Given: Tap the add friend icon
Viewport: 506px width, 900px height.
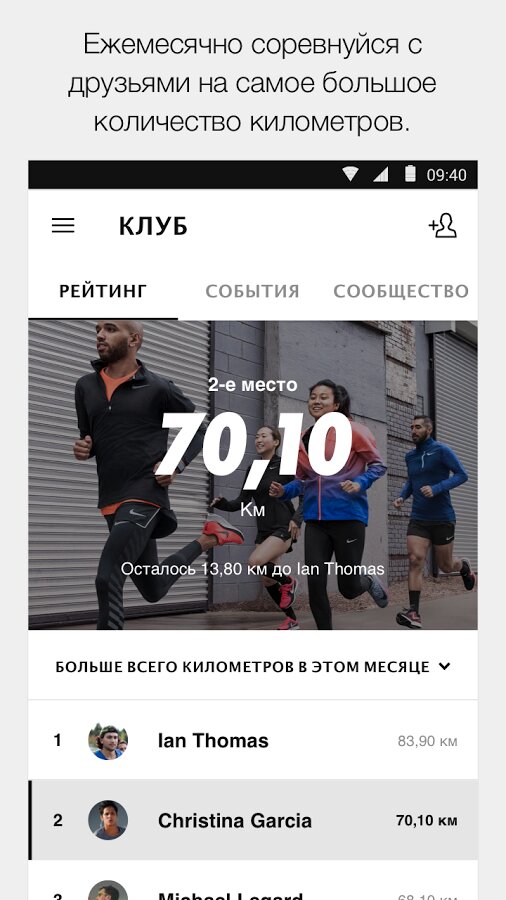Looking at the screenshot, I should [x=442, y=226].
